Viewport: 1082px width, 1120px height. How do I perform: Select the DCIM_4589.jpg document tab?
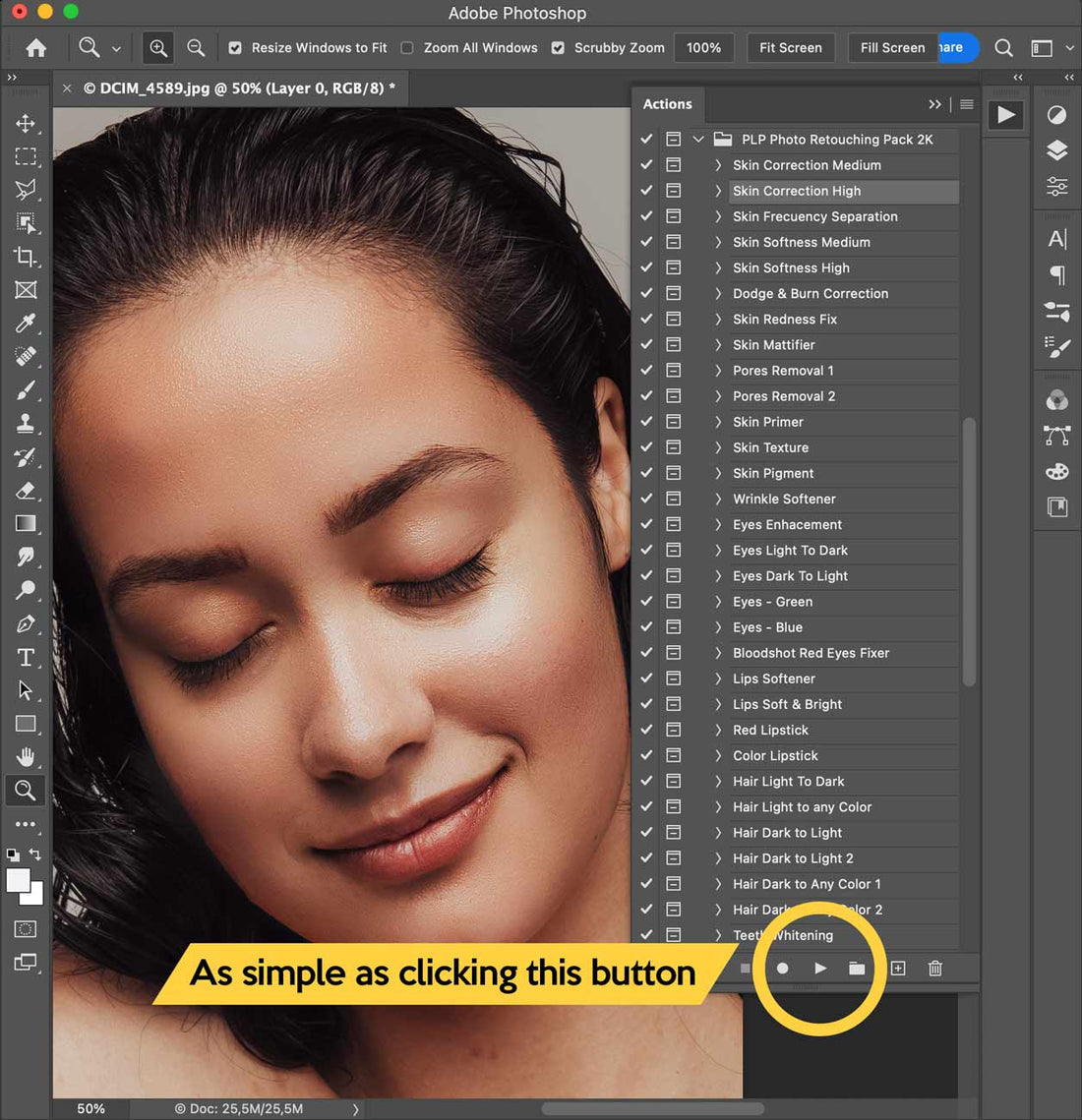pos(236,88)
